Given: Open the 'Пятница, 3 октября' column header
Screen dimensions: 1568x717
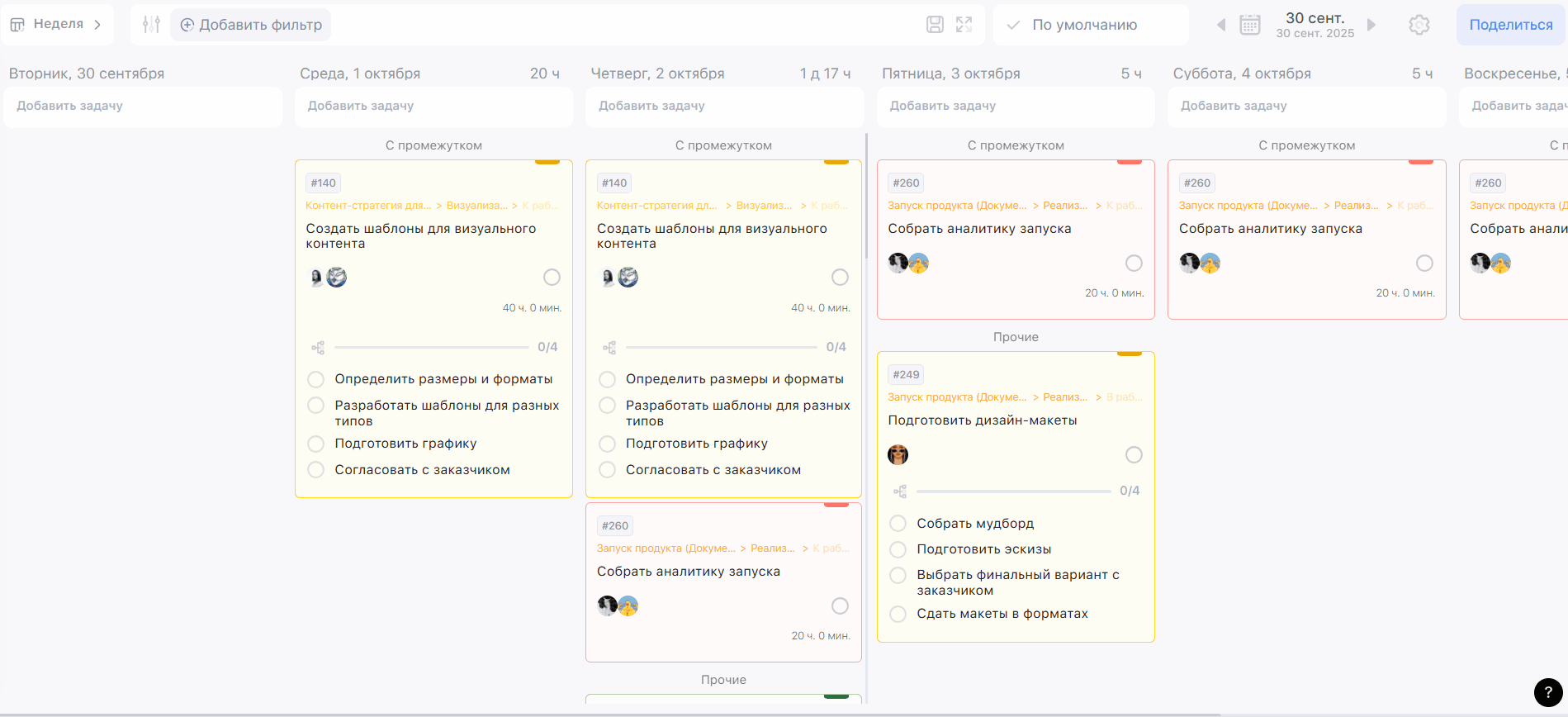Looking at the screenshot, I should pyautogui.click(x=950, y=74).
